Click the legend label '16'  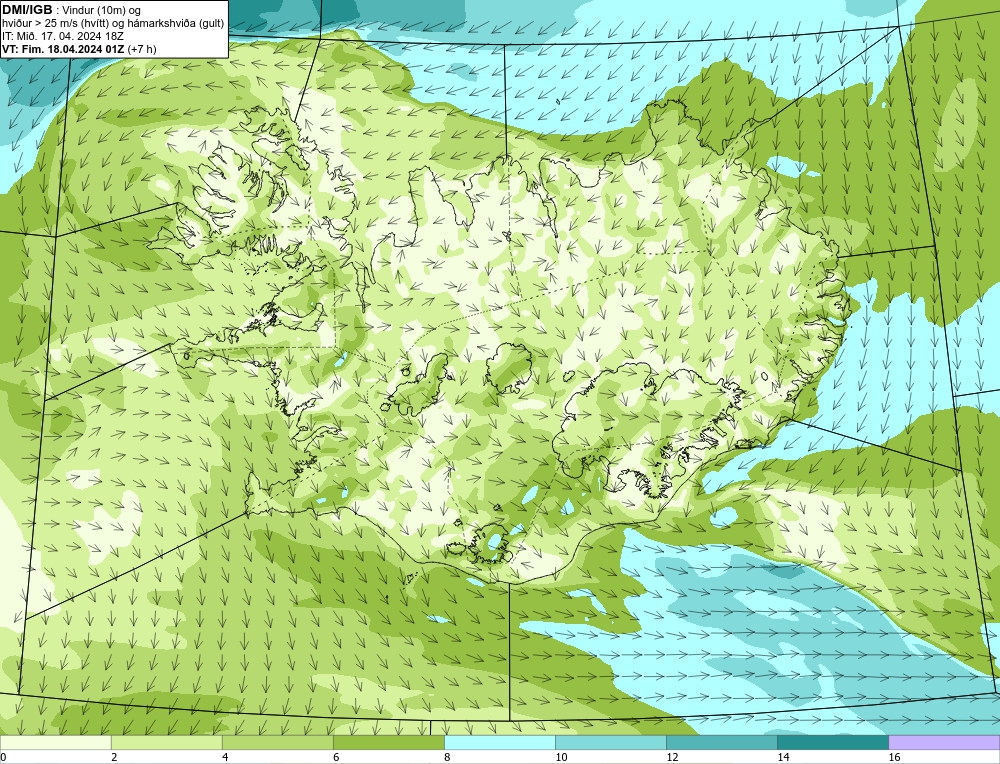894,757
